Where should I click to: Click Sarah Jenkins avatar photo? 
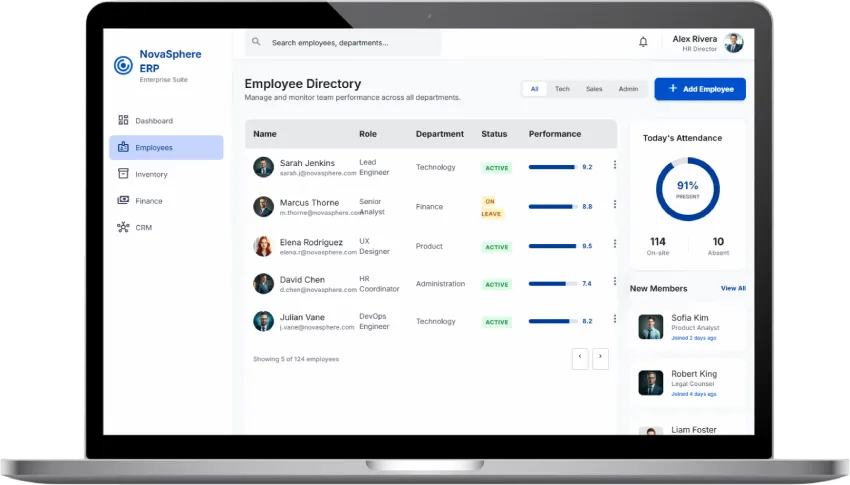(x=263, y=167)
